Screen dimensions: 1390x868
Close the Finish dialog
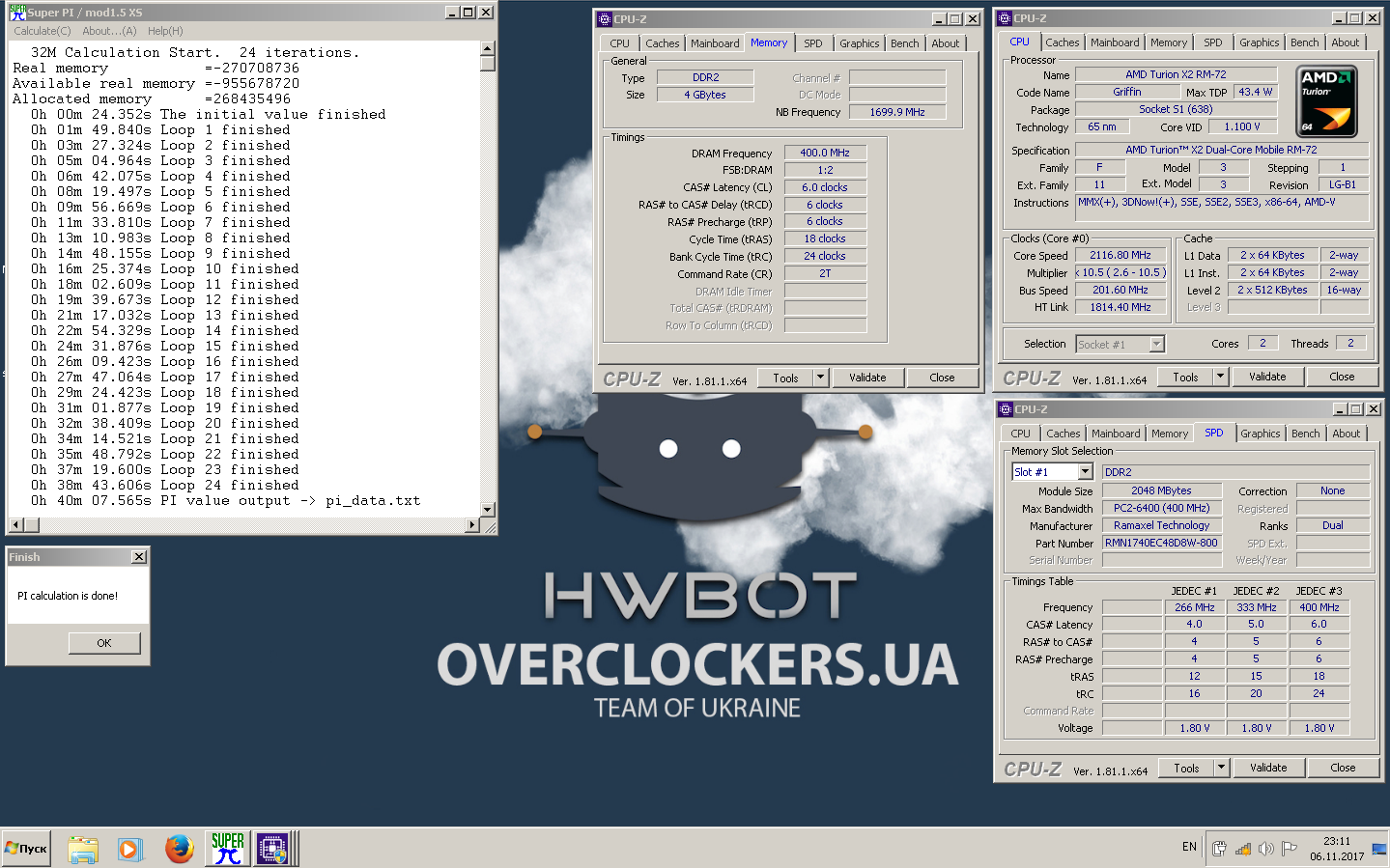tap(139, 557)
